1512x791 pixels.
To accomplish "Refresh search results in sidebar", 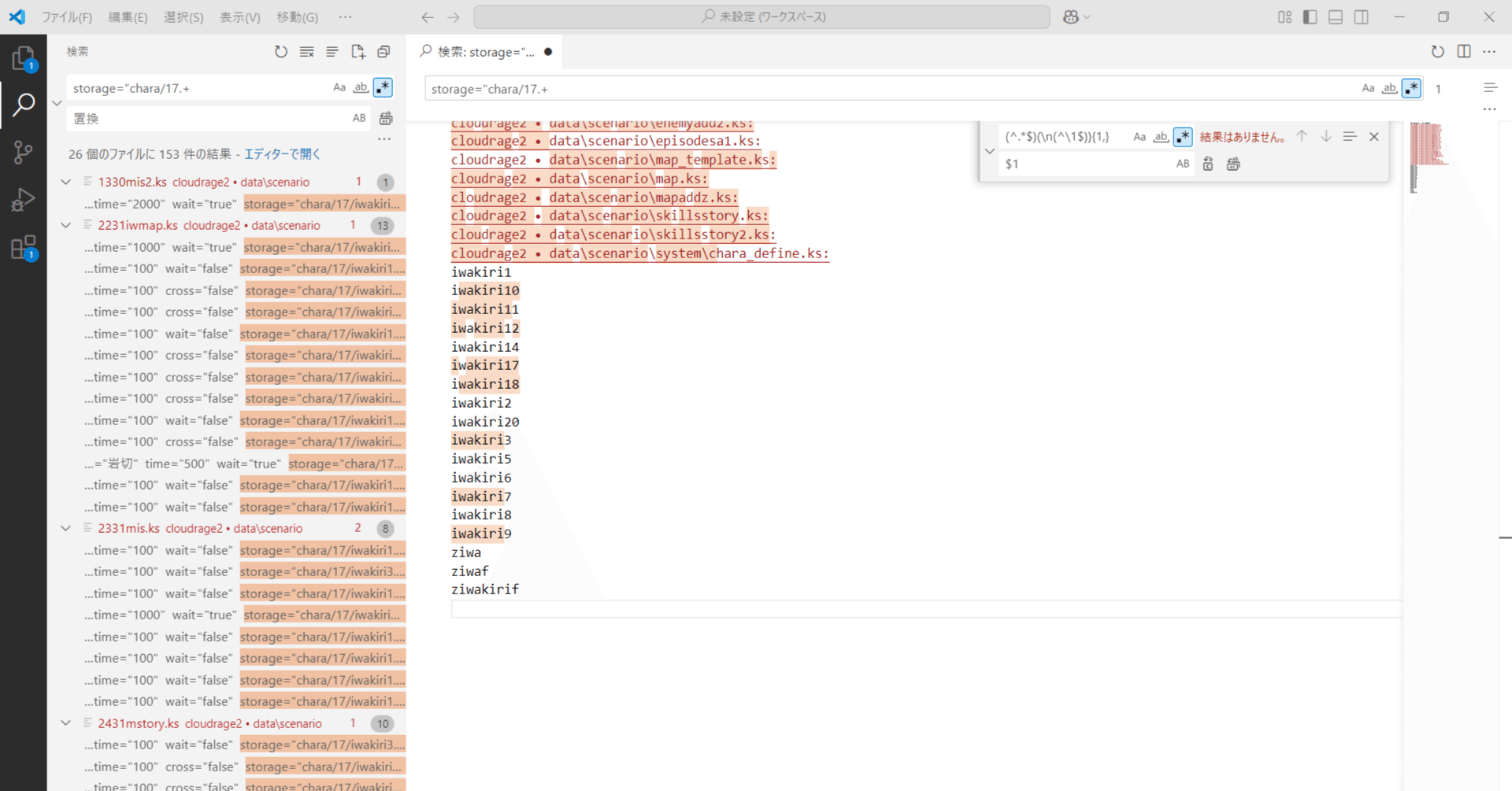I will (281, 52).
